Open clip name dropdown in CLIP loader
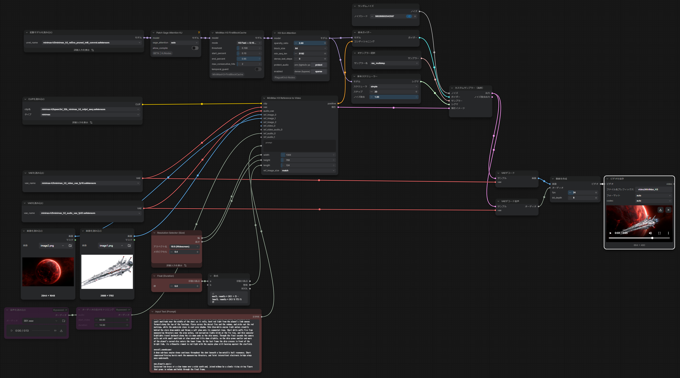The width and height of the screenshot is (680, 378). point(90,109)
